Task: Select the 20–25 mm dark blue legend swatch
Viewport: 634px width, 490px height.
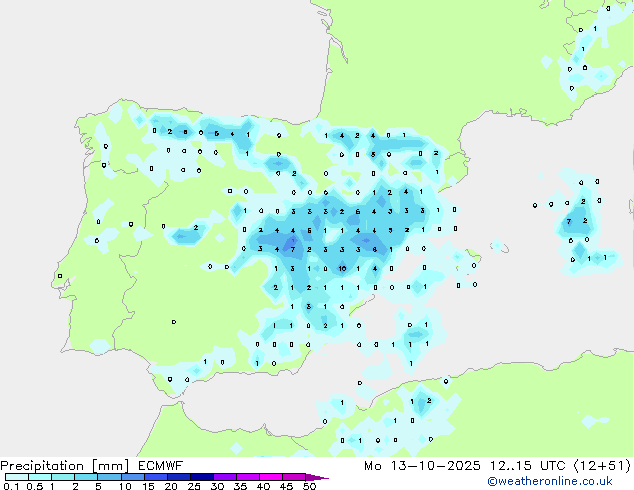Action: (178, 477)
